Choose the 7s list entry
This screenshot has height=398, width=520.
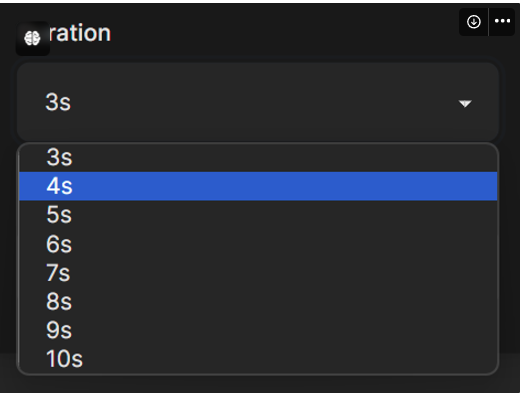[258, 273]
